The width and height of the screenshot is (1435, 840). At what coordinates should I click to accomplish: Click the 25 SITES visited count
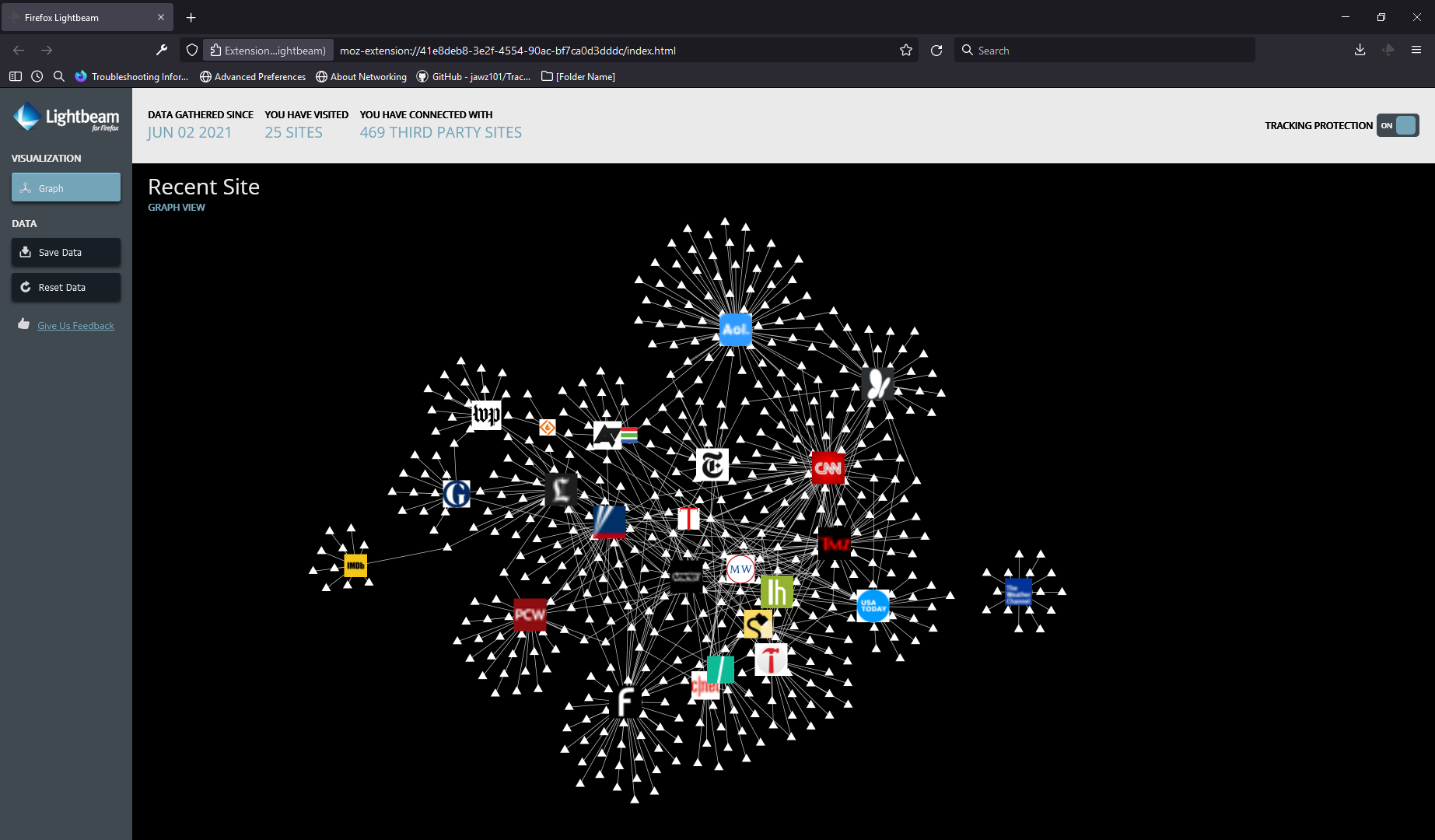click(x=293, y=132)
